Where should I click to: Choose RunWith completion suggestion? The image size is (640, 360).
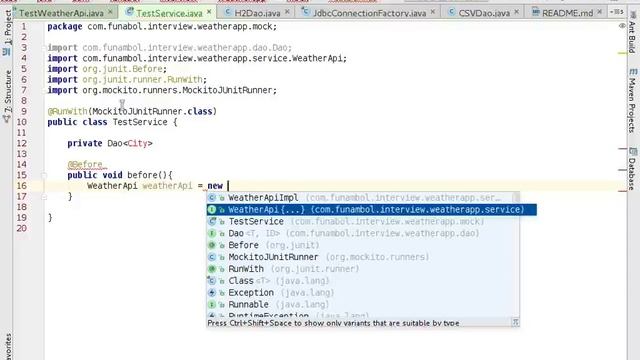point(363,269)
